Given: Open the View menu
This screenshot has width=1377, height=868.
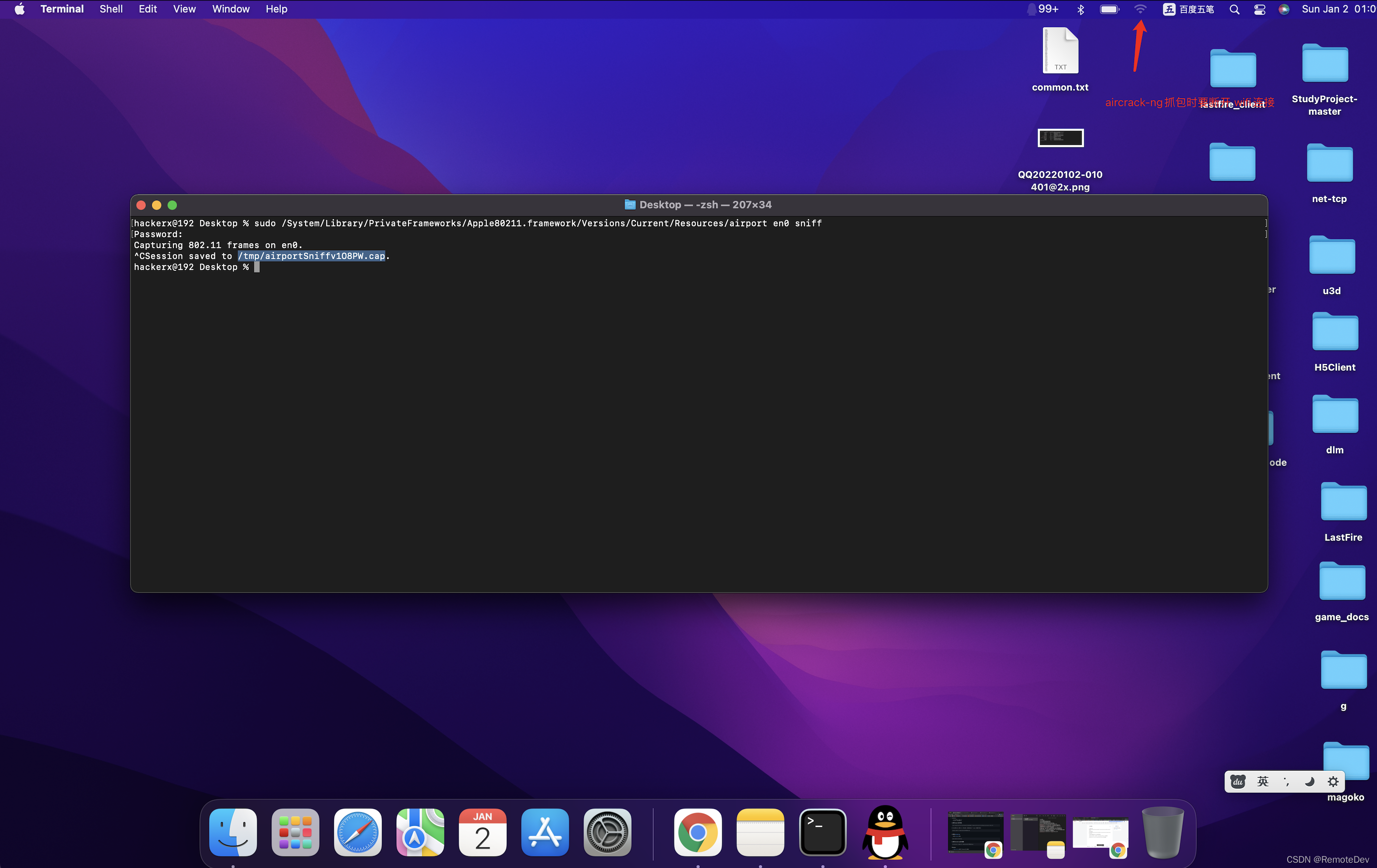Looking at the screenshot, I should [x=184, y=9].
